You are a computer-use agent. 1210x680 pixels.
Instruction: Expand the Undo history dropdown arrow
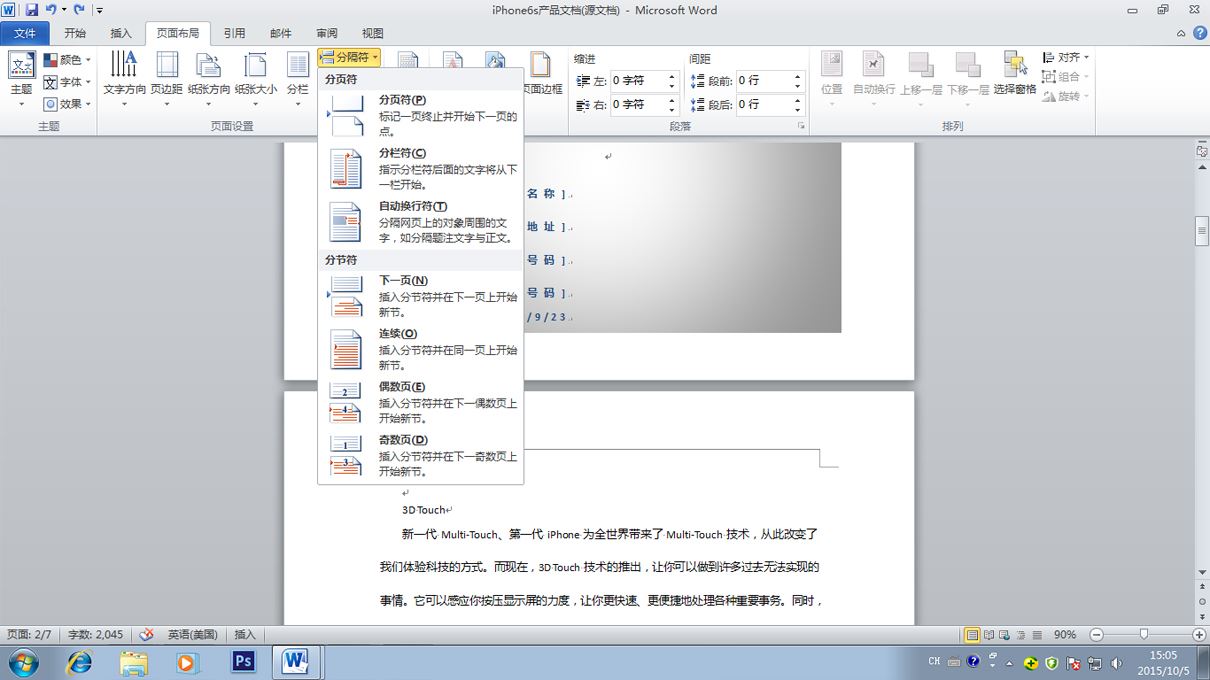coord(64,10)
